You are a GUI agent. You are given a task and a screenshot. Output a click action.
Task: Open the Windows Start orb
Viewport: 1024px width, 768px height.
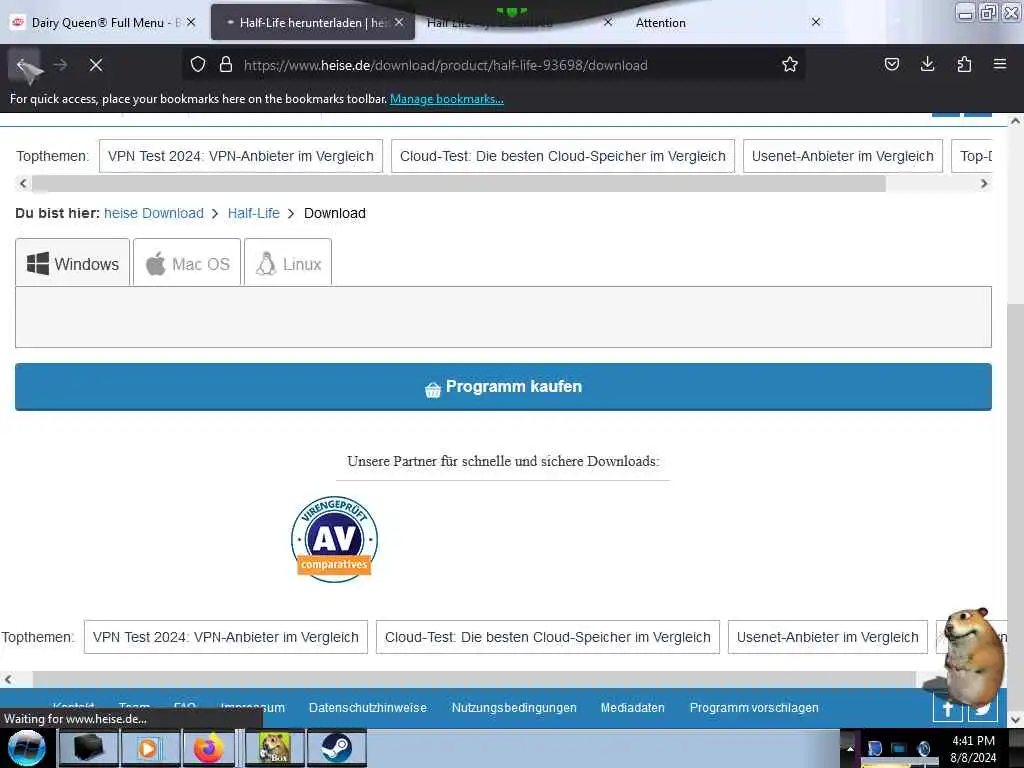(x=27, y=748)
